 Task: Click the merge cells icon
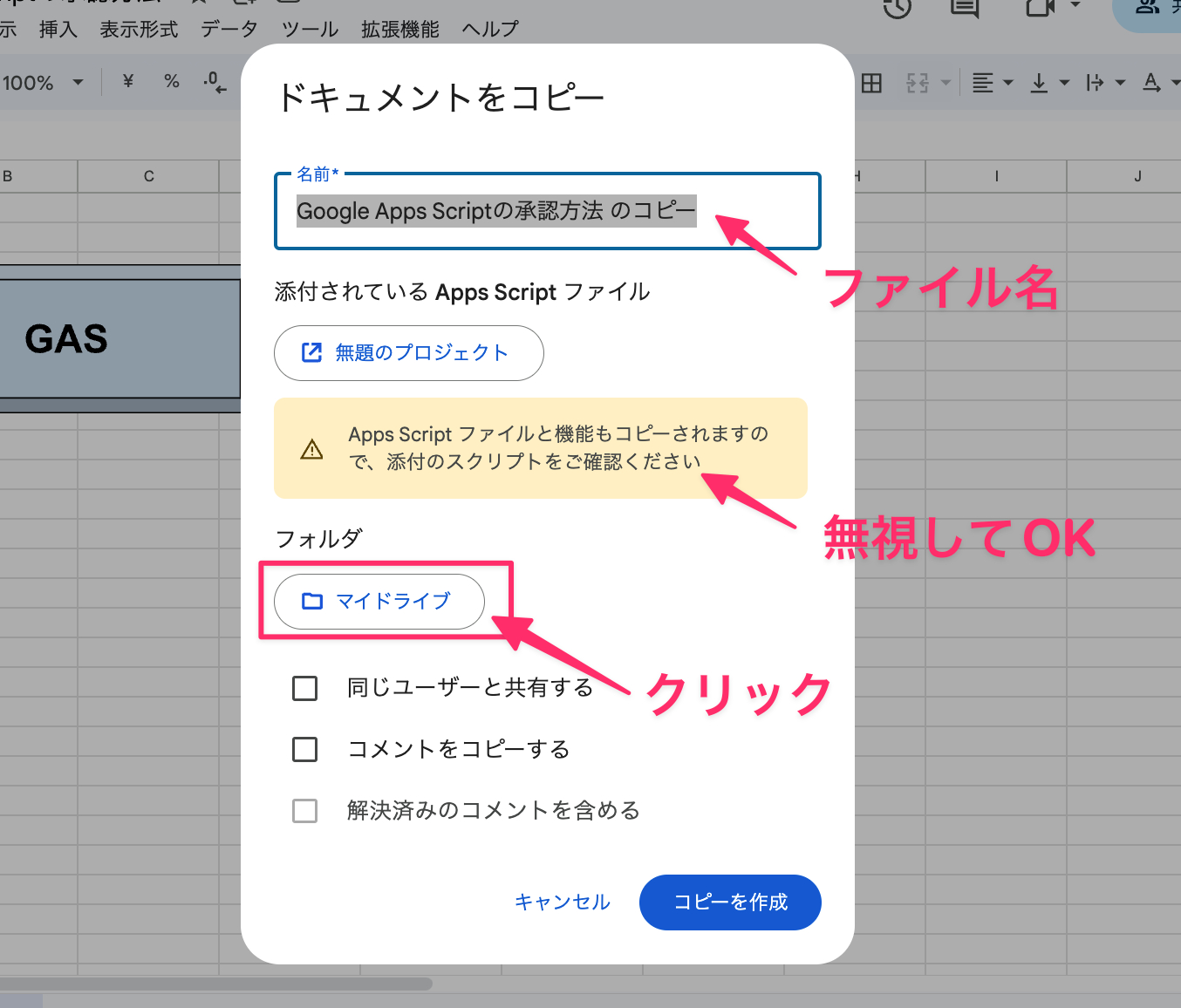pyautogui.click(x=918, y=83)
